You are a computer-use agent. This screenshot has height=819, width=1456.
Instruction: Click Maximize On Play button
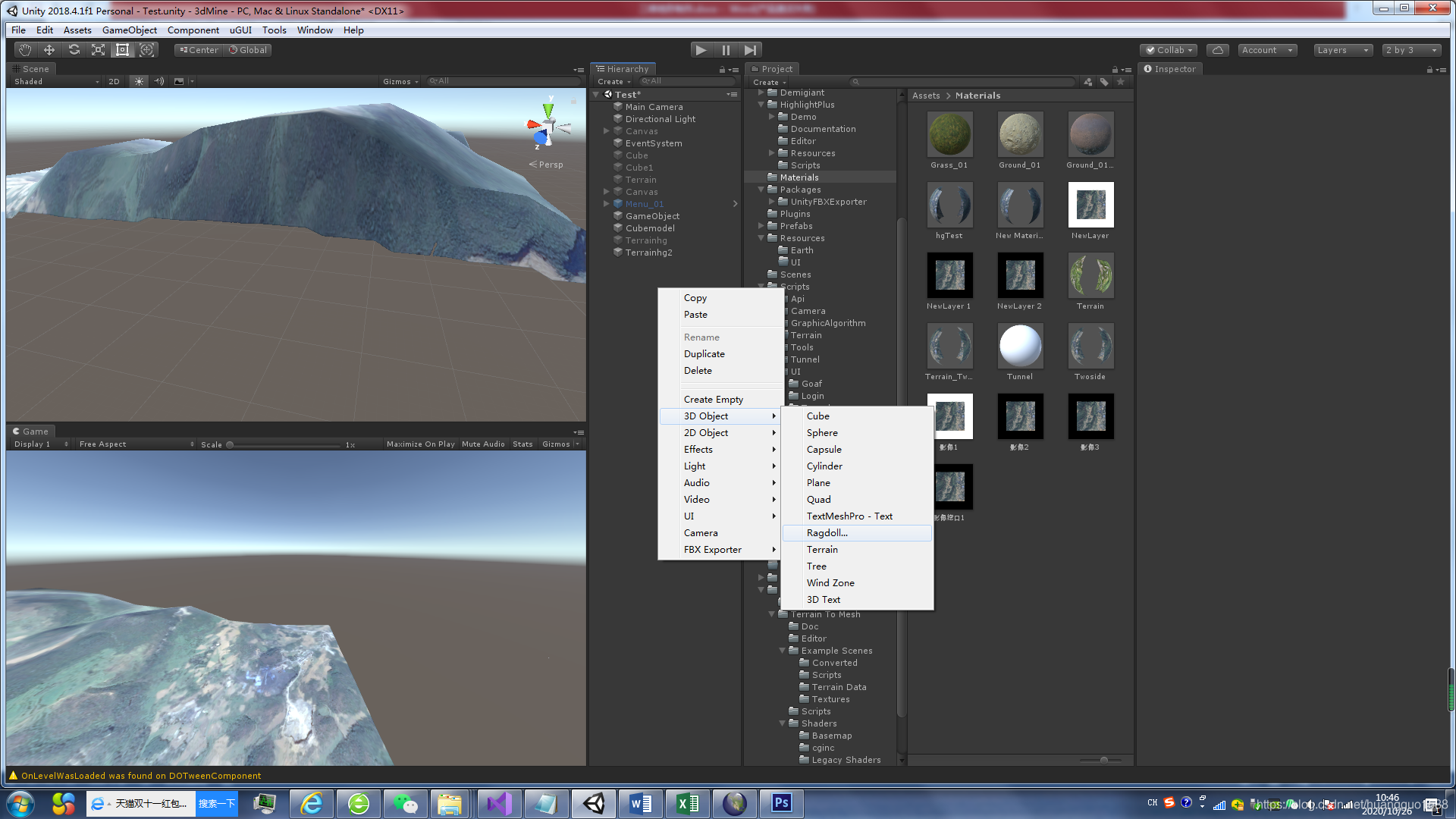point(420,444)
